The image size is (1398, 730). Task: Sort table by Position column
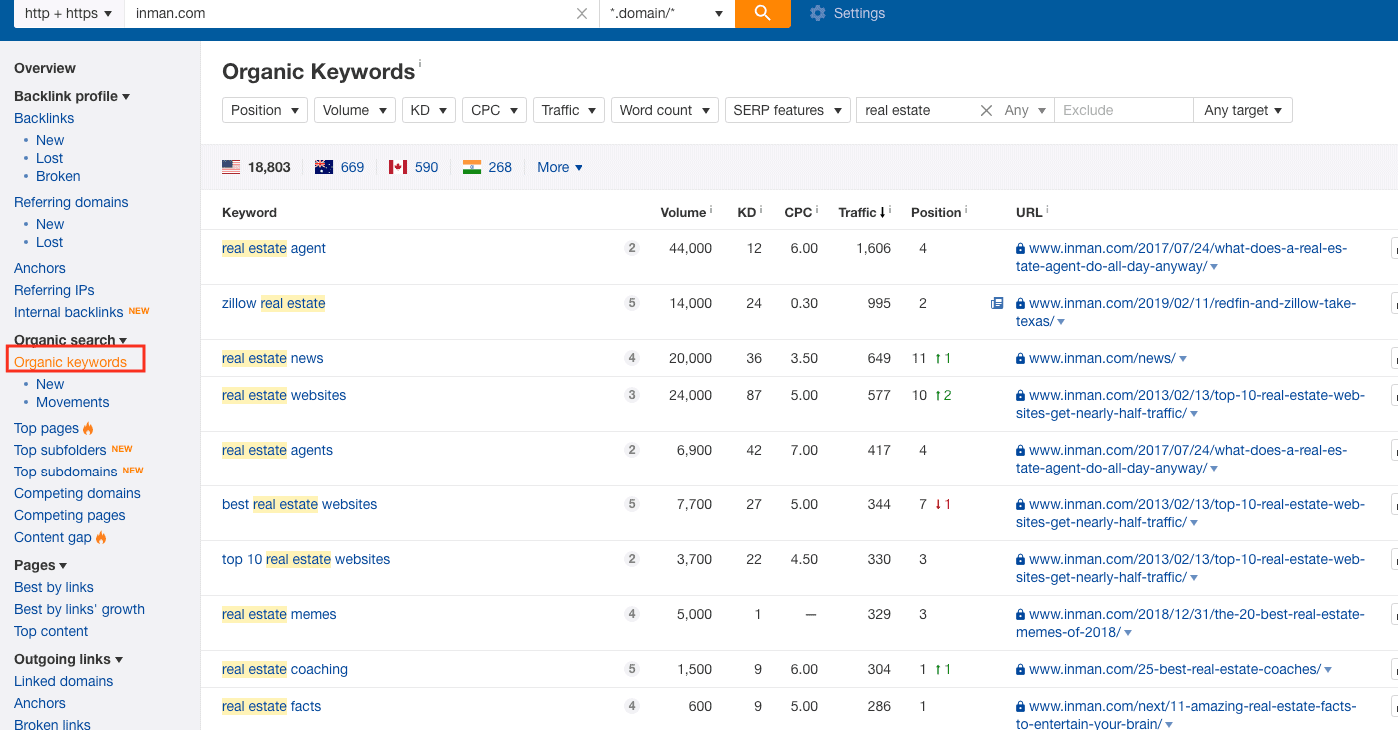coord(936,212)
